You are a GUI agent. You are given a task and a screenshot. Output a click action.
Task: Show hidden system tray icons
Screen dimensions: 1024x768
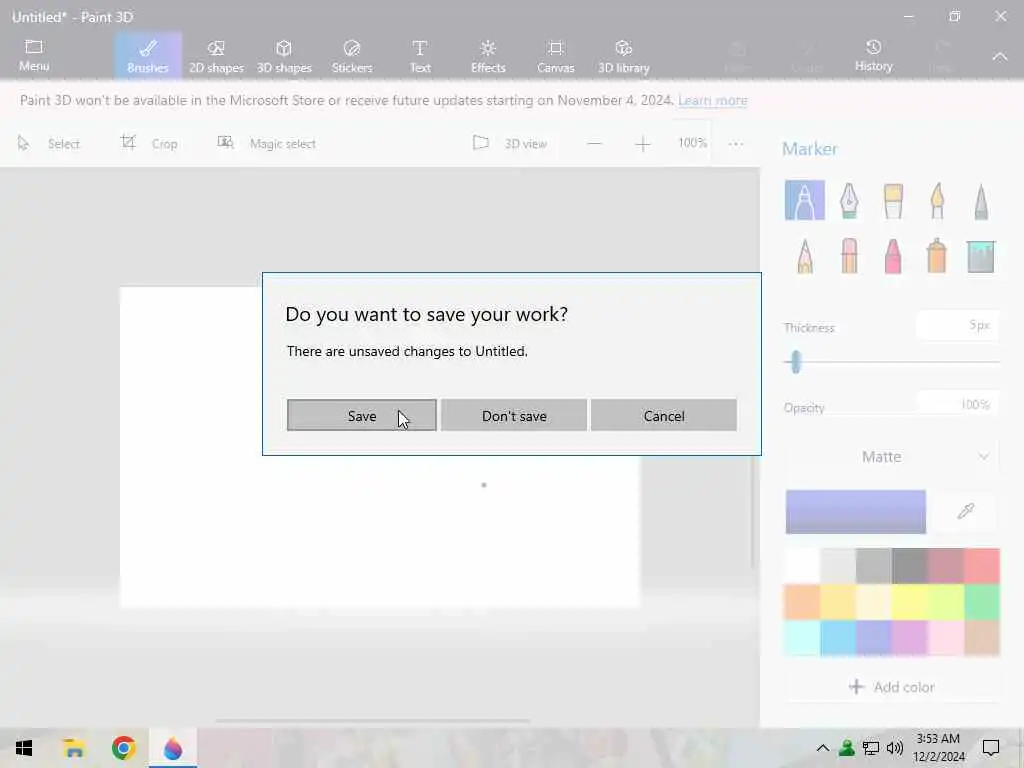(823, 748)
